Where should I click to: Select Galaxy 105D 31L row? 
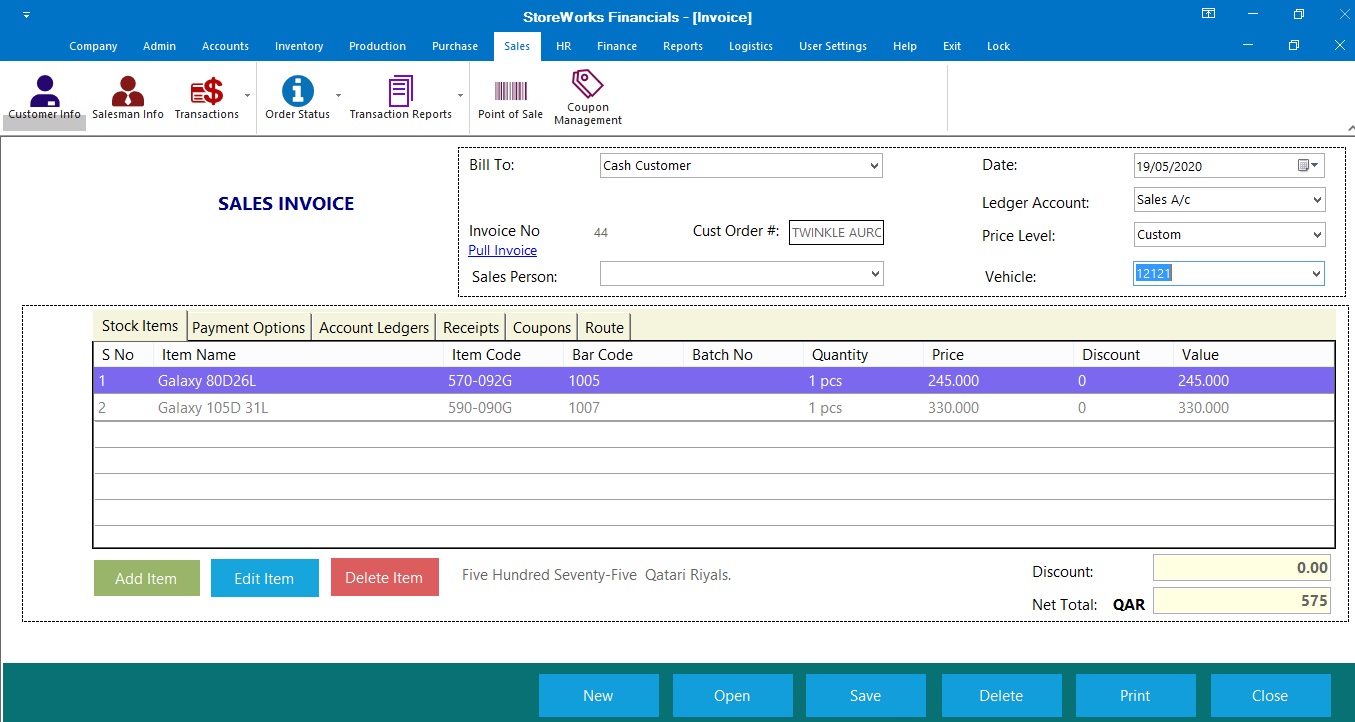(x=714, y=408)
